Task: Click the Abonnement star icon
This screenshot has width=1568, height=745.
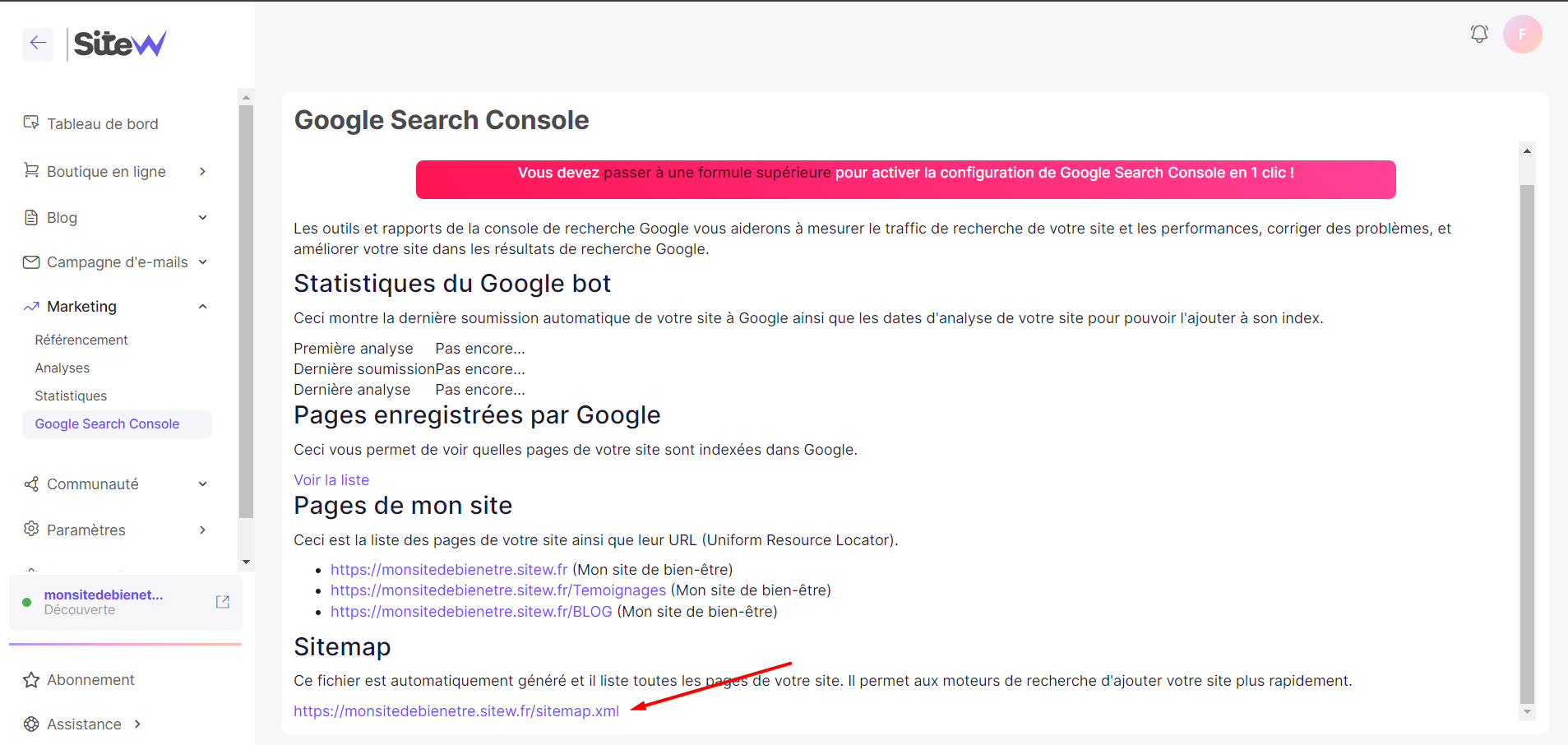Action: point(31,680)
